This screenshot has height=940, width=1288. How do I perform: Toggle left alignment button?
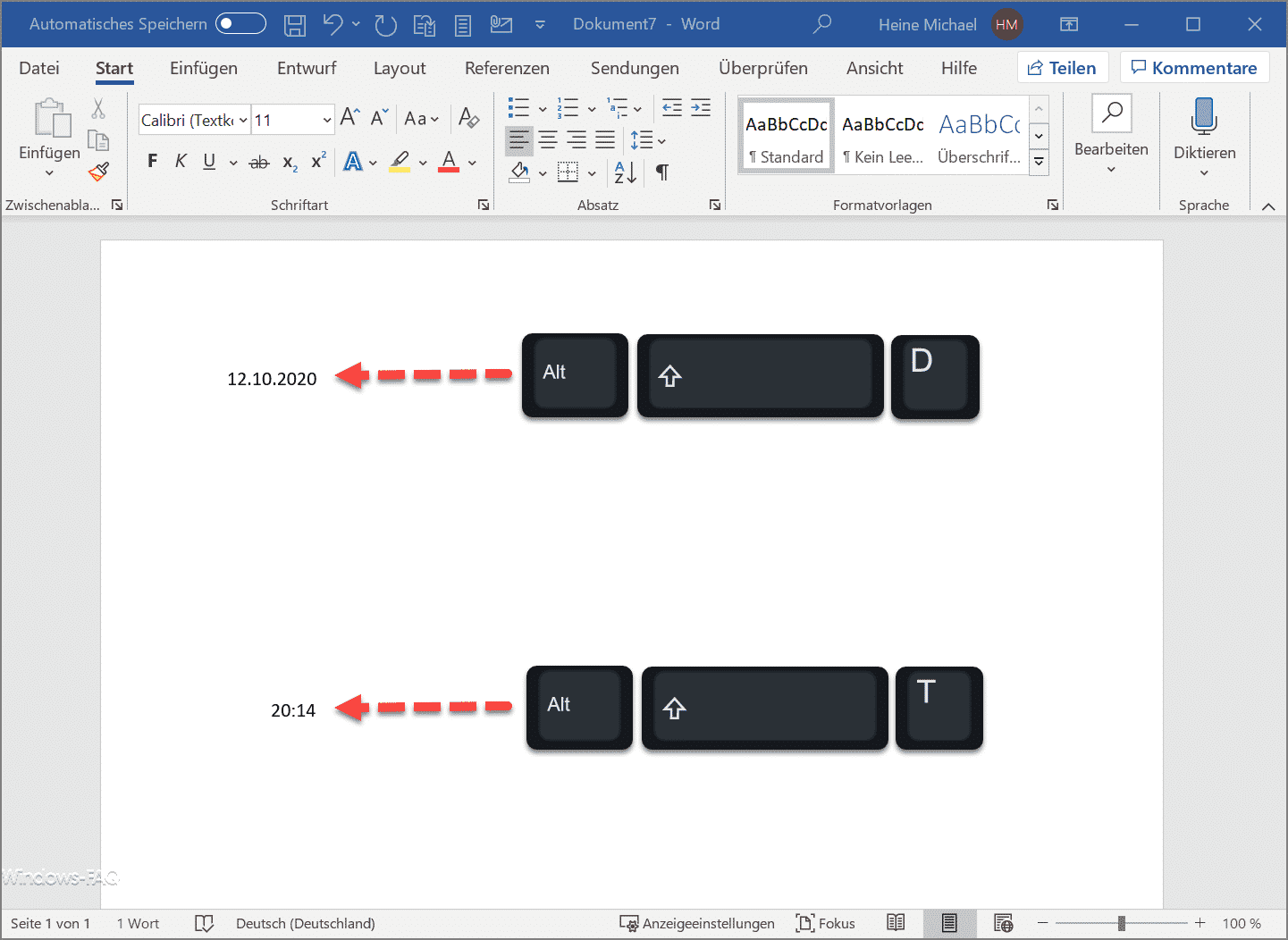519,139
